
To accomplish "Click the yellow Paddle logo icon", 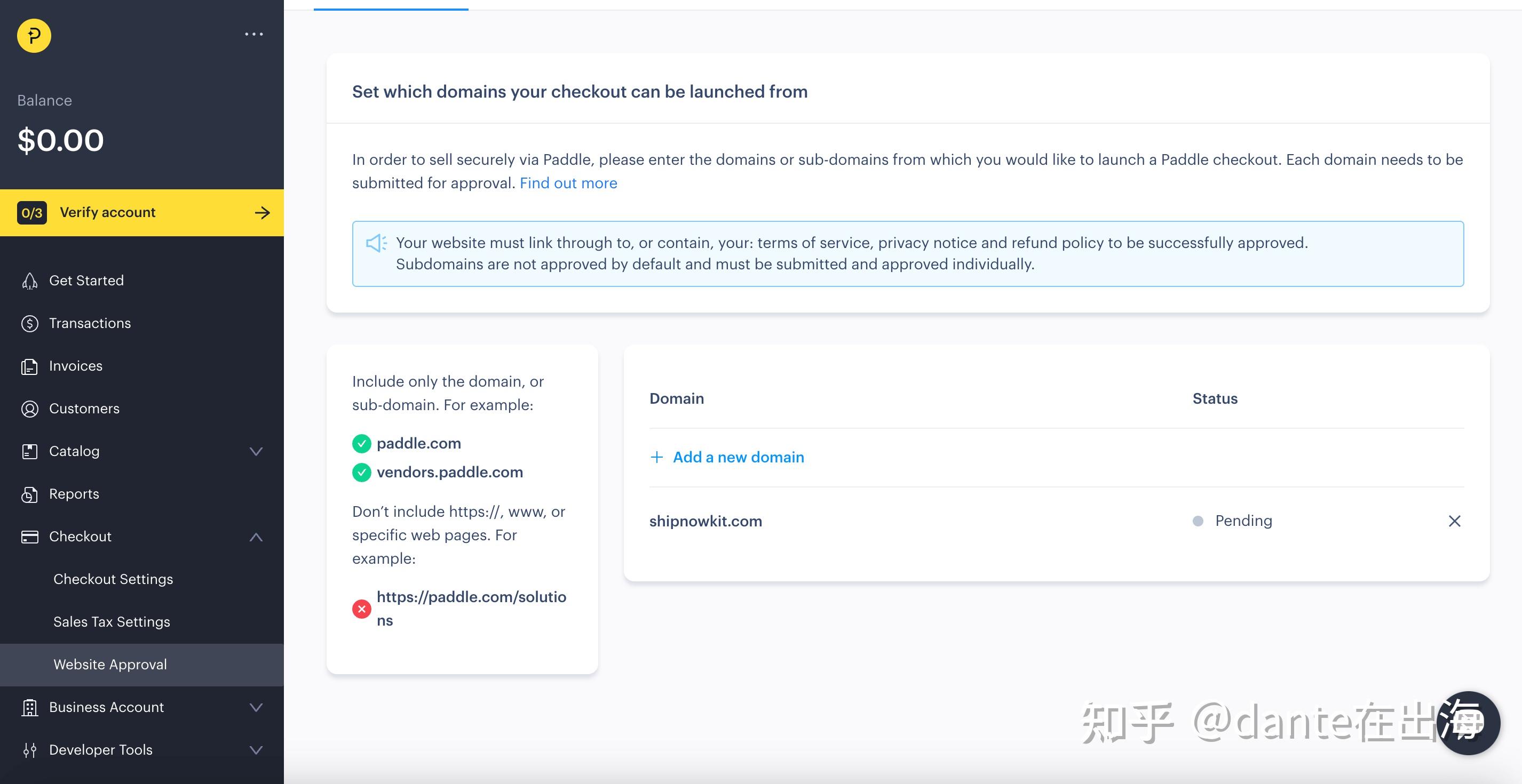I will (34, 35).
